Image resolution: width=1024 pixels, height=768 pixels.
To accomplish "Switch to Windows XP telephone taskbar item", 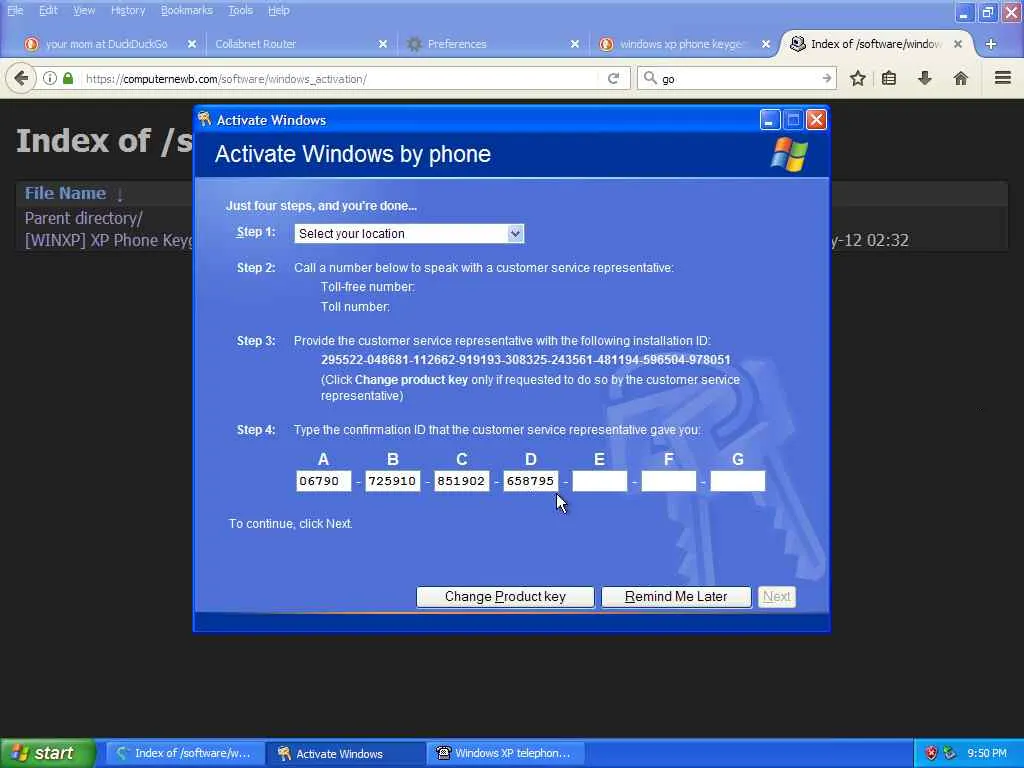I will click(x=506, y=753).
